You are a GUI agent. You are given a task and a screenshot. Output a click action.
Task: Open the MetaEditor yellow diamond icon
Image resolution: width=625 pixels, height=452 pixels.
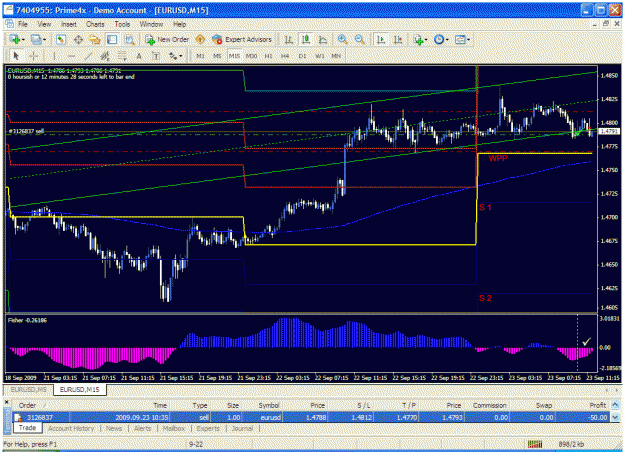tap(200, 39)
